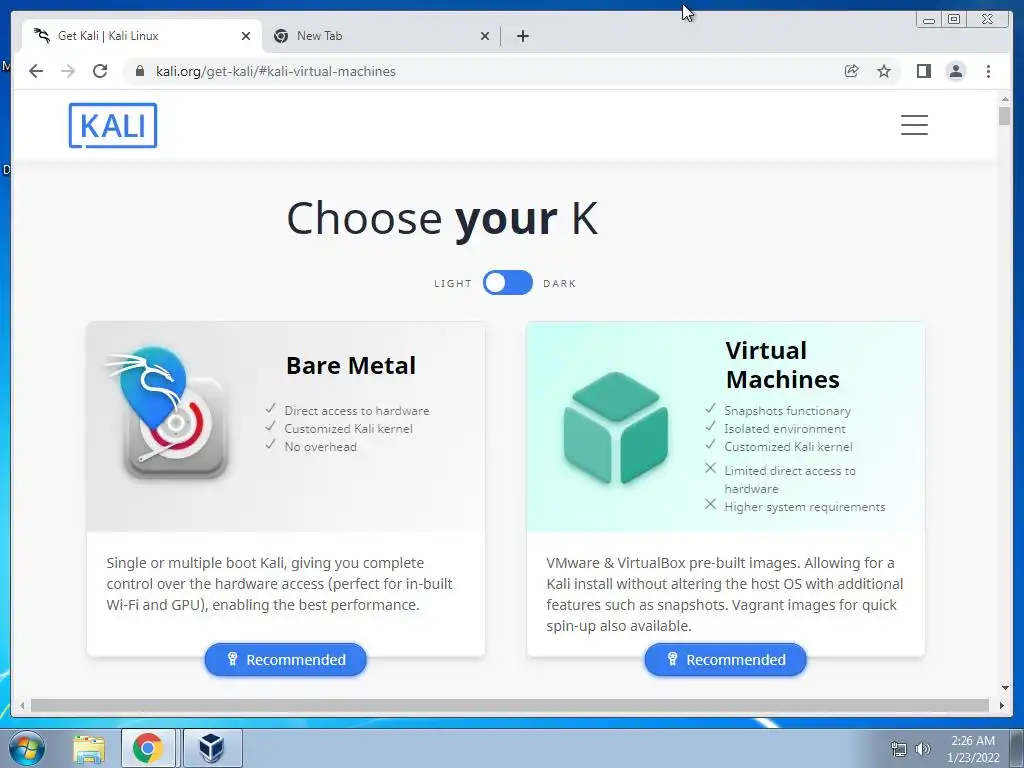This screenshot has height=768, width=1024.
Task: Close the New Tab tab
Action: (485, 36)
